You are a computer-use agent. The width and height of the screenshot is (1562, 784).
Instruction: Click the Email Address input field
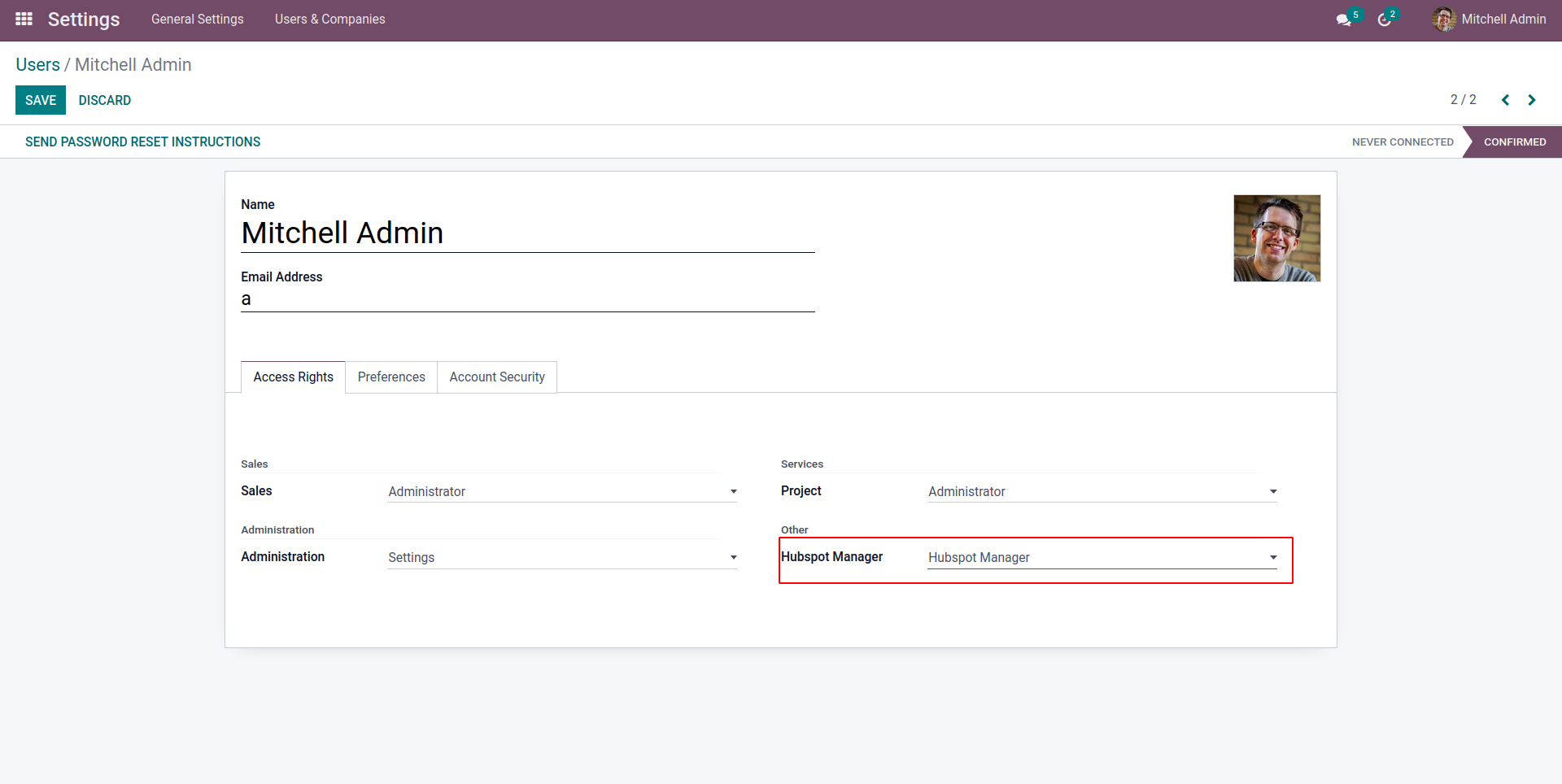click(527, 299)
